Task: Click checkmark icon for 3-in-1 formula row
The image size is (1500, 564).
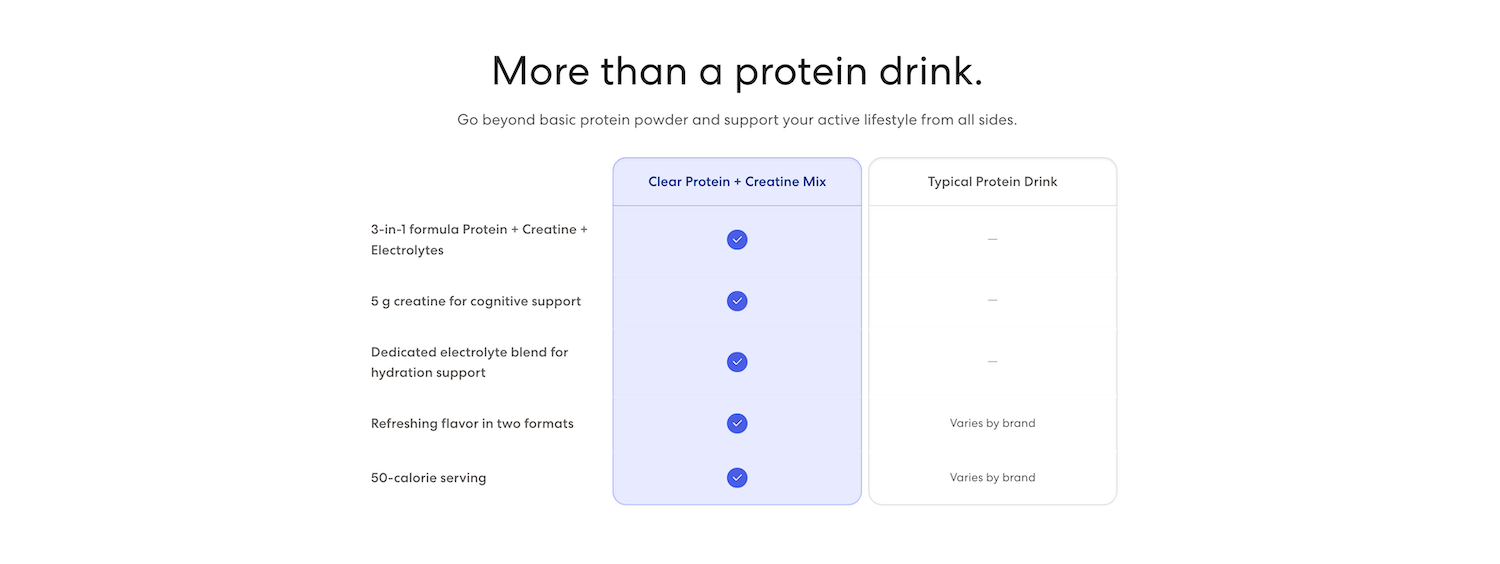Action: [x=737, y=240]
